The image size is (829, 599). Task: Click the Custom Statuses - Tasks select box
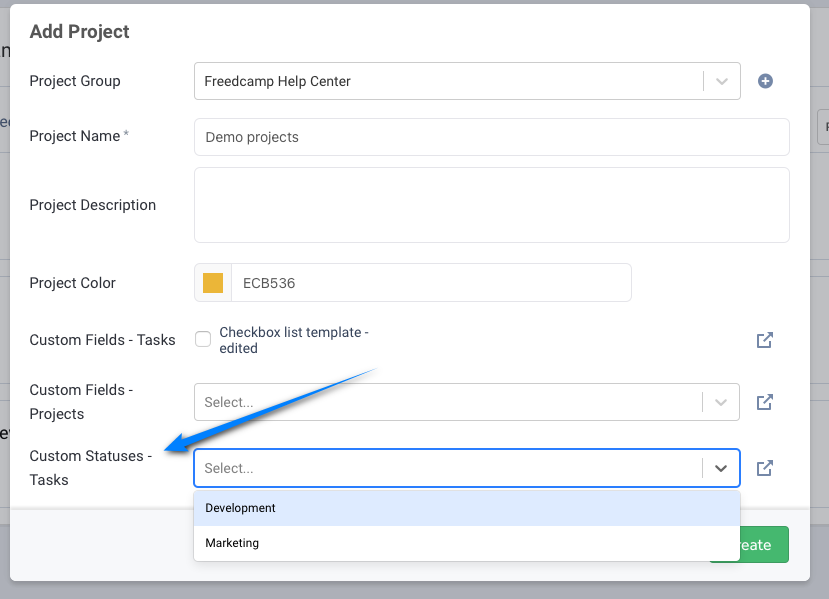tap(448, 468)
